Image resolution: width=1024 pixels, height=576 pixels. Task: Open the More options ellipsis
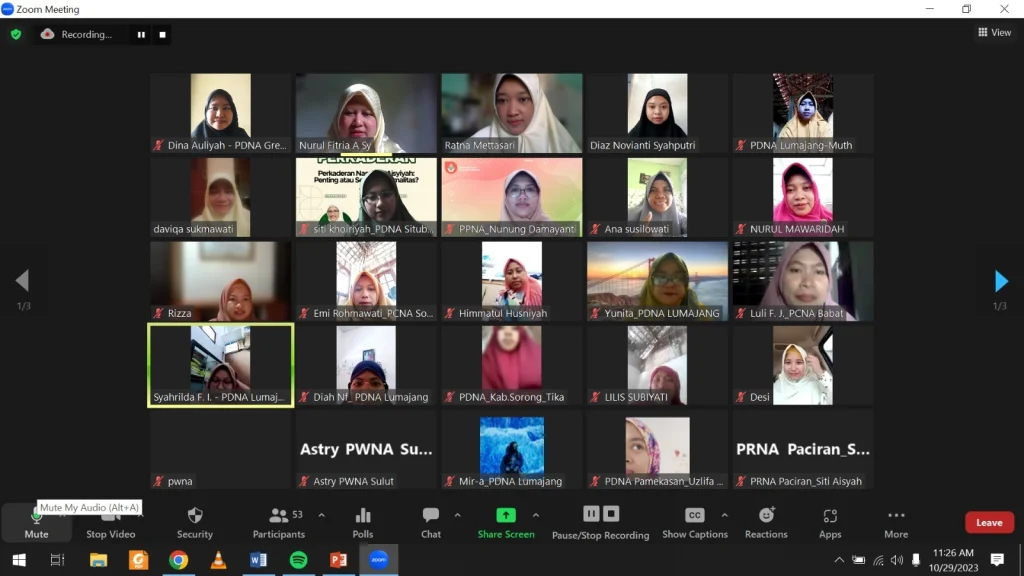click(895, 522)
